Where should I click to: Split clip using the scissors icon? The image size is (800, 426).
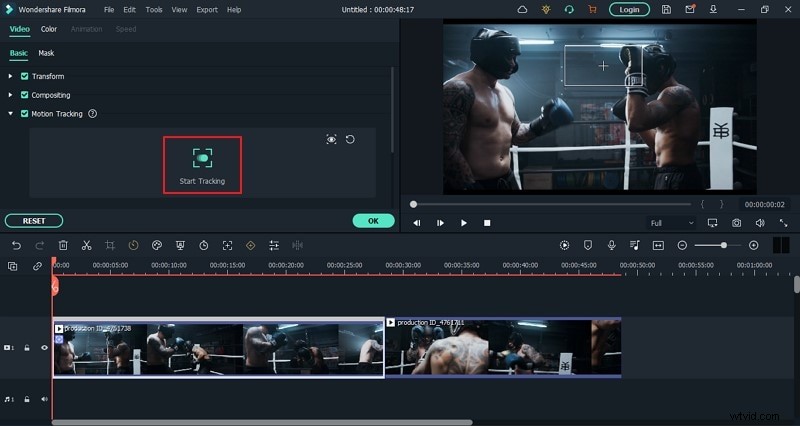[86, 245]
